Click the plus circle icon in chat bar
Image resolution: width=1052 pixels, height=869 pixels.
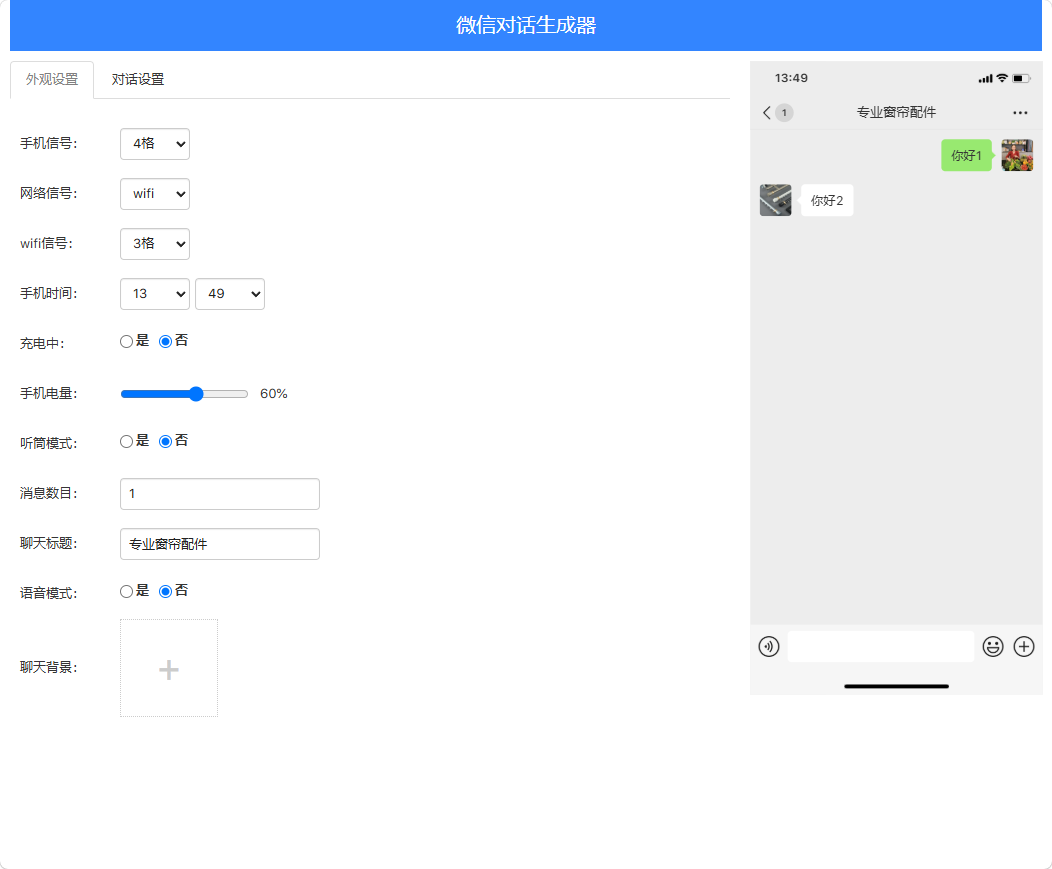[x=1024, y=646]
